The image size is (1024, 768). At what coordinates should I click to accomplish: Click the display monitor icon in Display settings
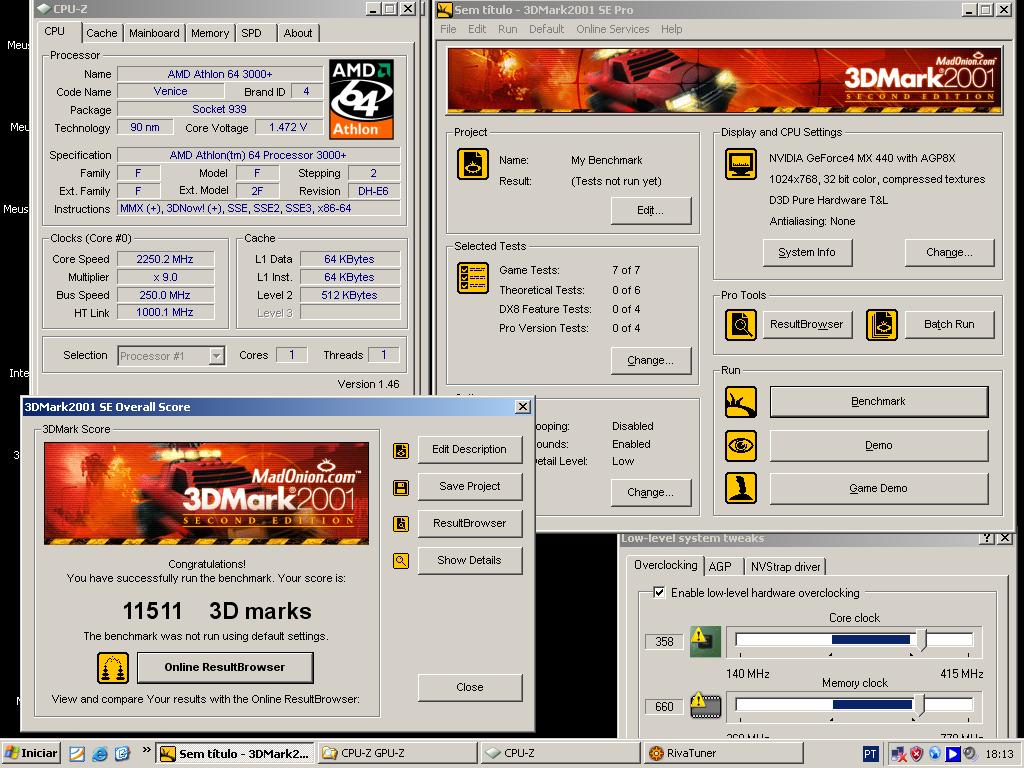(741, 164)
